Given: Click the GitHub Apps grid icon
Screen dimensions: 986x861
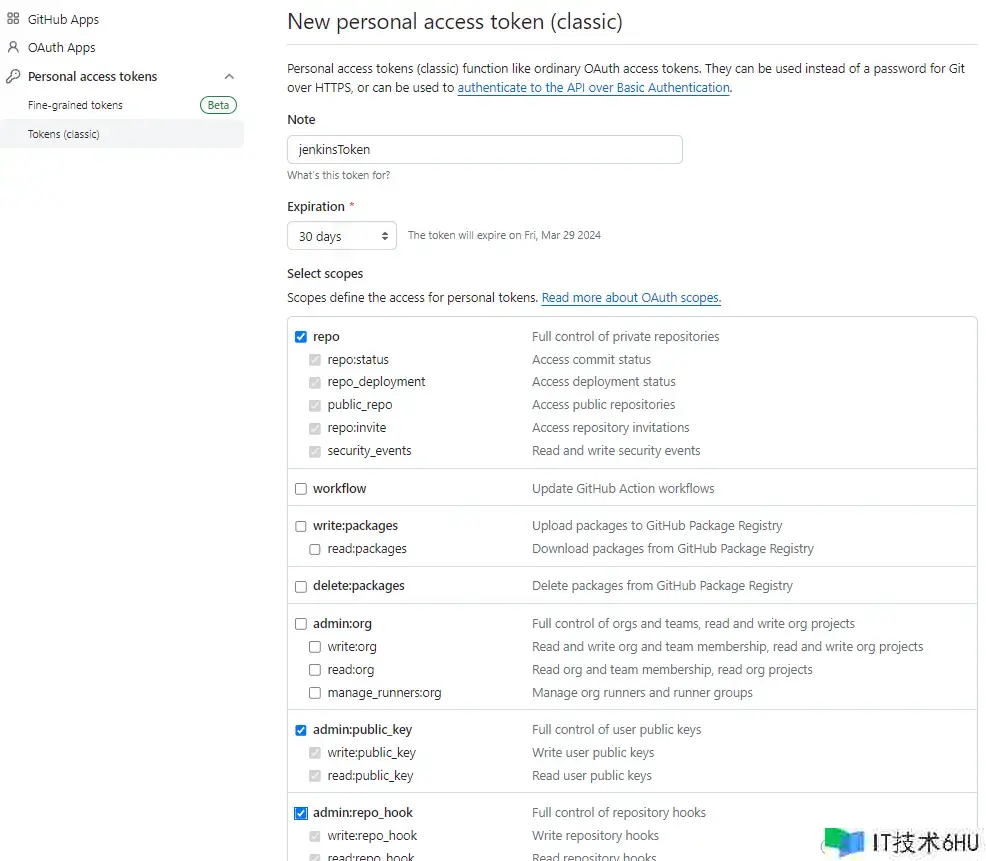Looking at the screenshot, I should click(x=13, y=19).
